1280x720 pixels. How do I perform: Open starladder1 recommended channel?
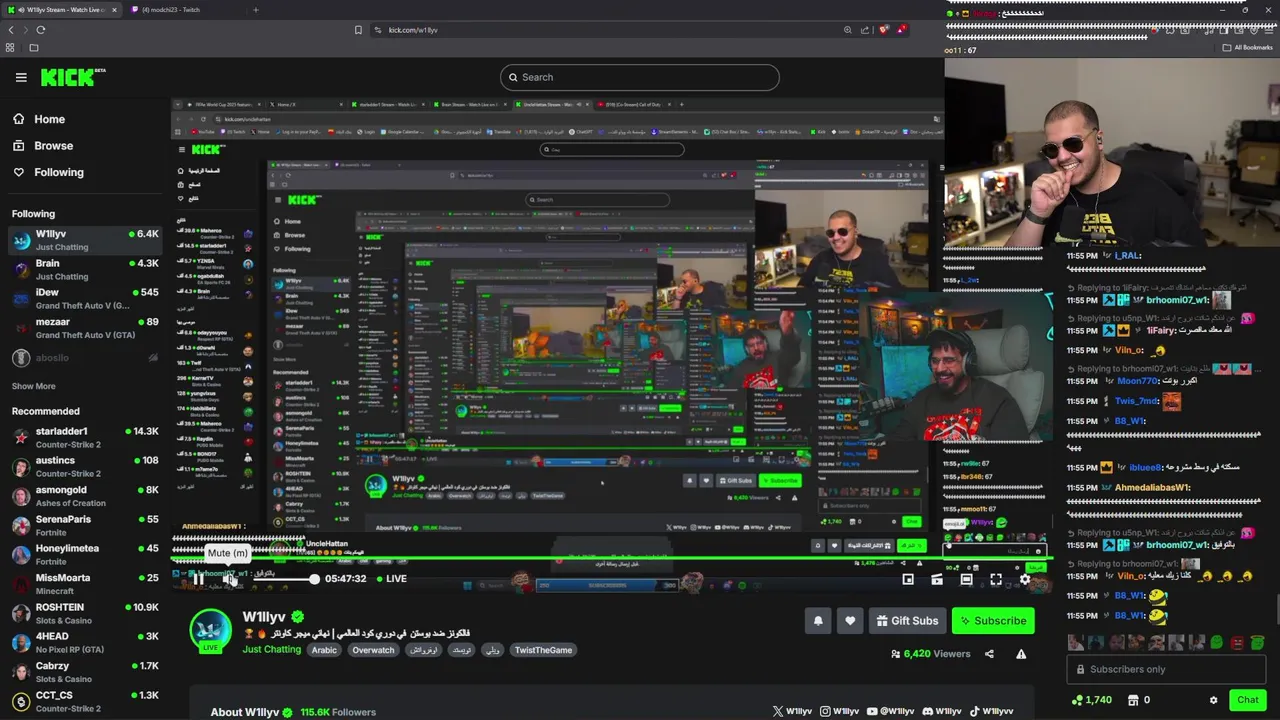(85, 437)
